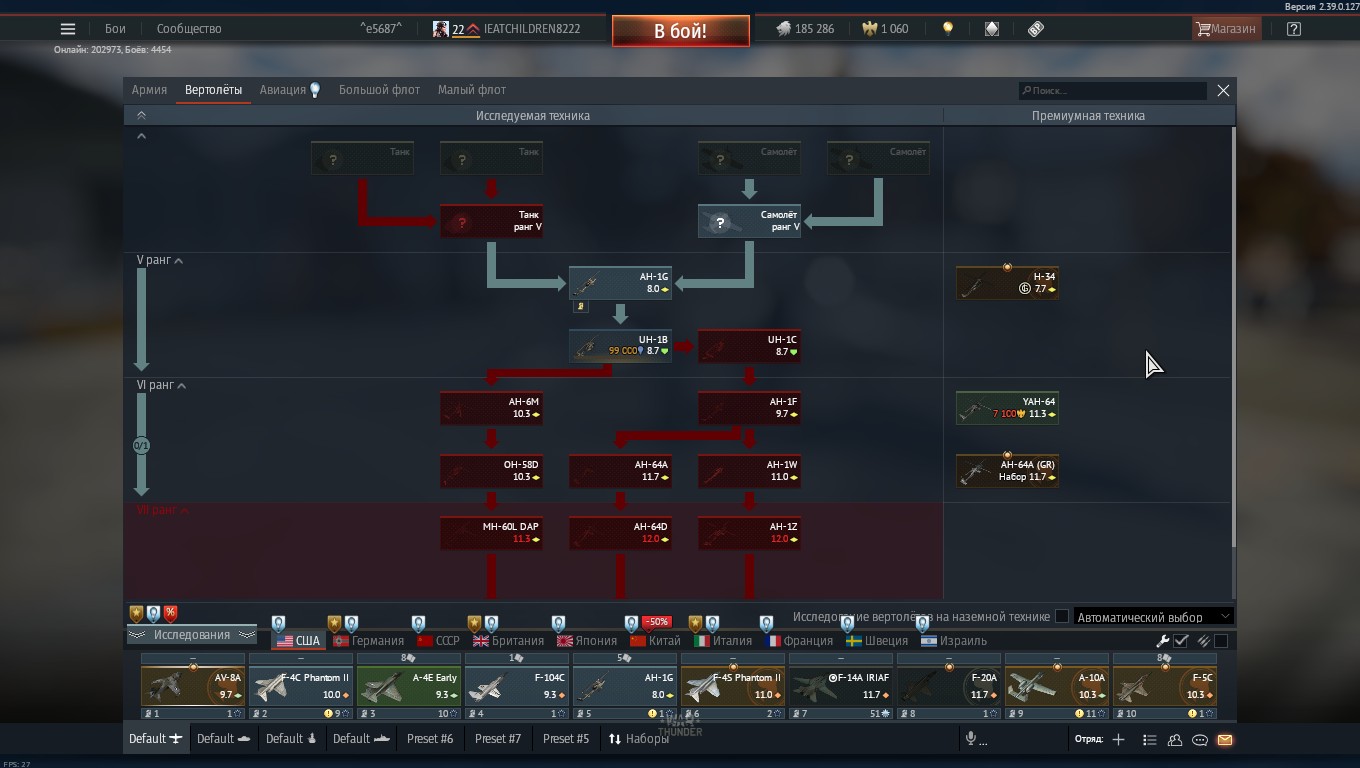
Task: Open the hamburger main menu
Action: tap(68, 29)
